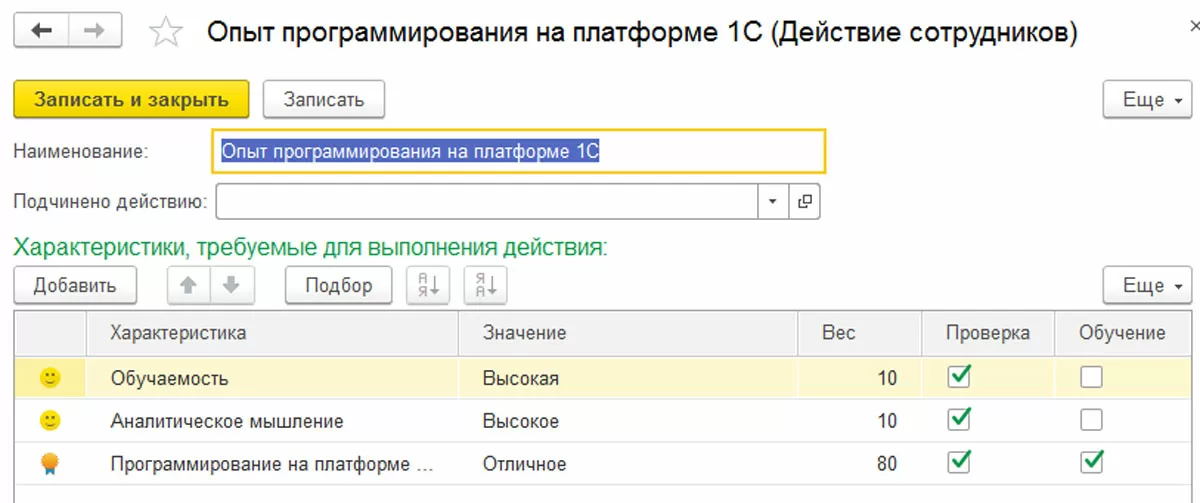Uncheck Проверка for the Обучаемость row

click(960, 376)
